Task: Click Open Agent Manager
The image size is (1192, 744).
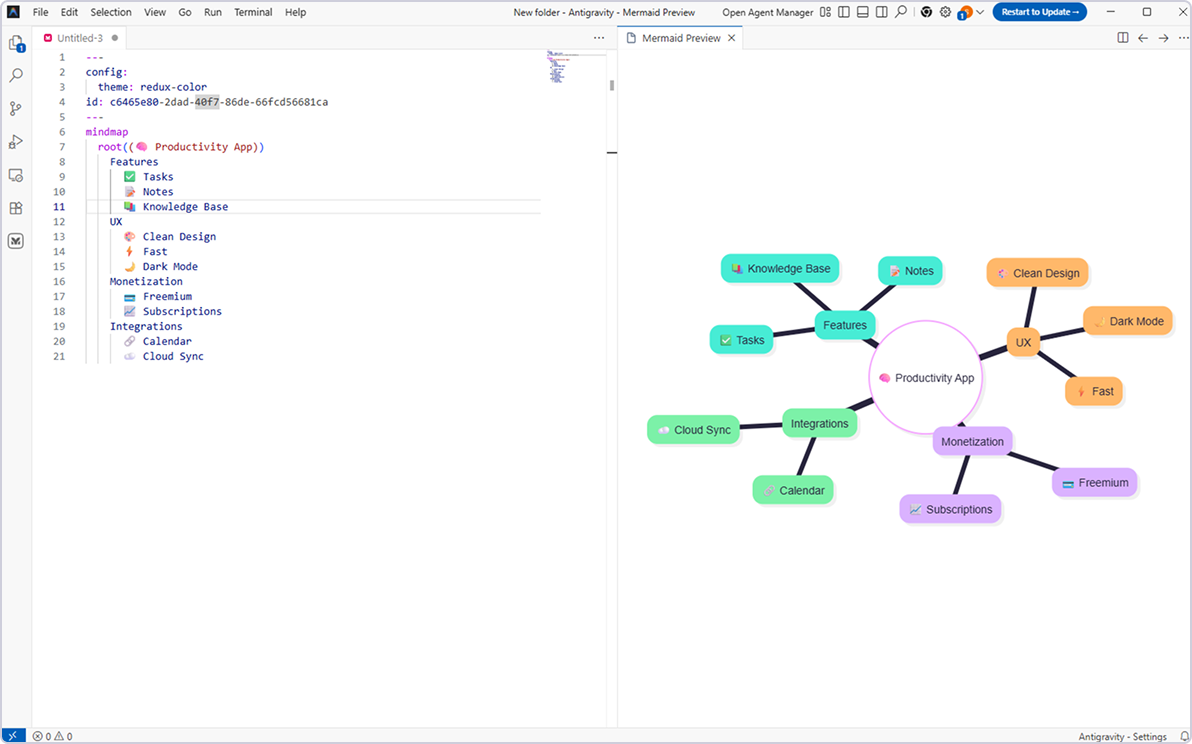Action: [x=767, y=12]
